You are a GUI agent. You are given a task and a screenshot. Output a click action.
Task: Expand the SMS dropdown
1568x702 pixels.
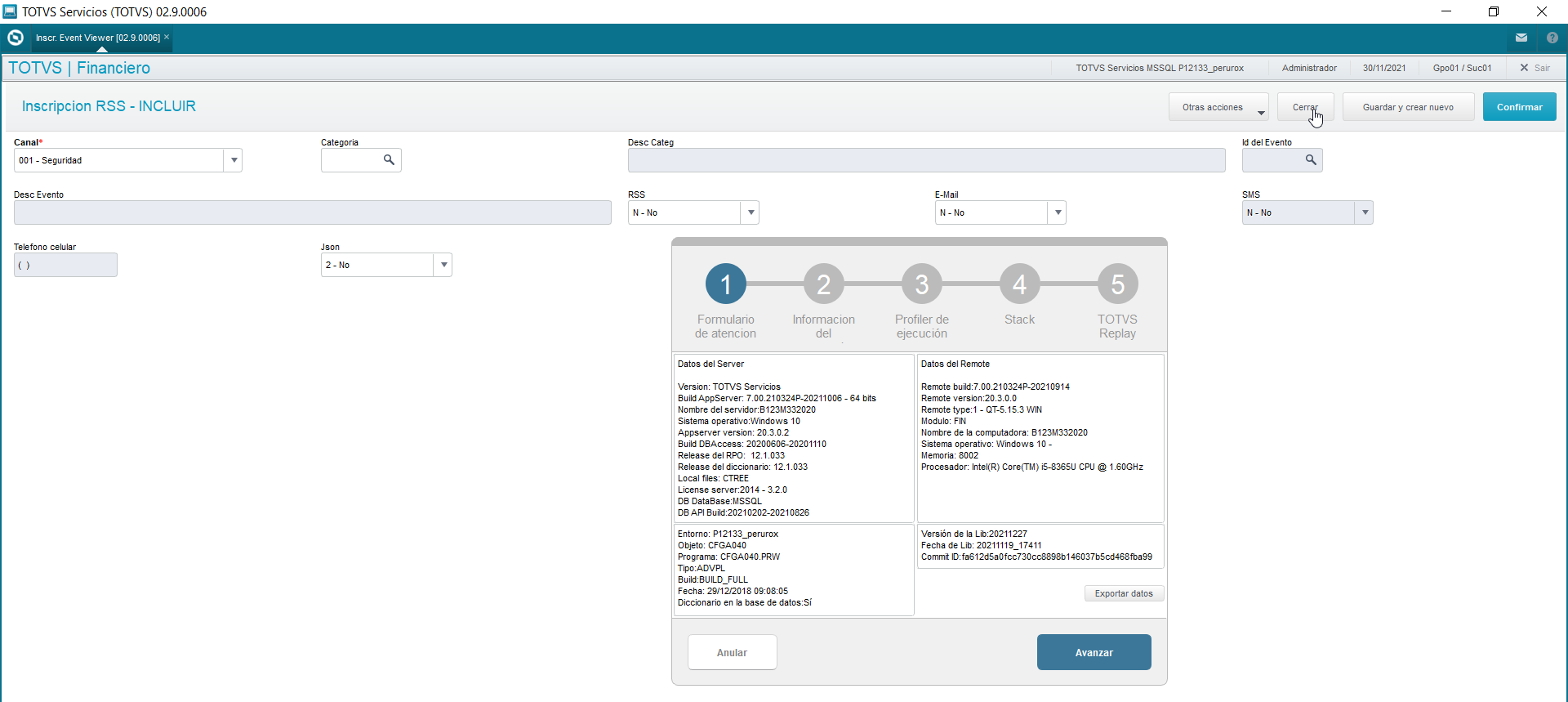click(x=1365, y=212)
